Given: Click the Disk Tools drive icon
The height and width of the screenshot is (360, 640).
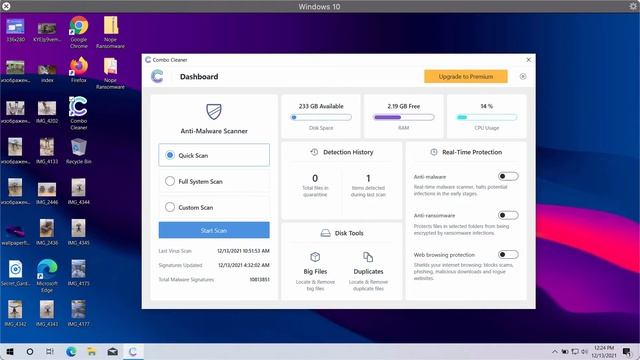Looking at the screenshot, I should [325, 233].
